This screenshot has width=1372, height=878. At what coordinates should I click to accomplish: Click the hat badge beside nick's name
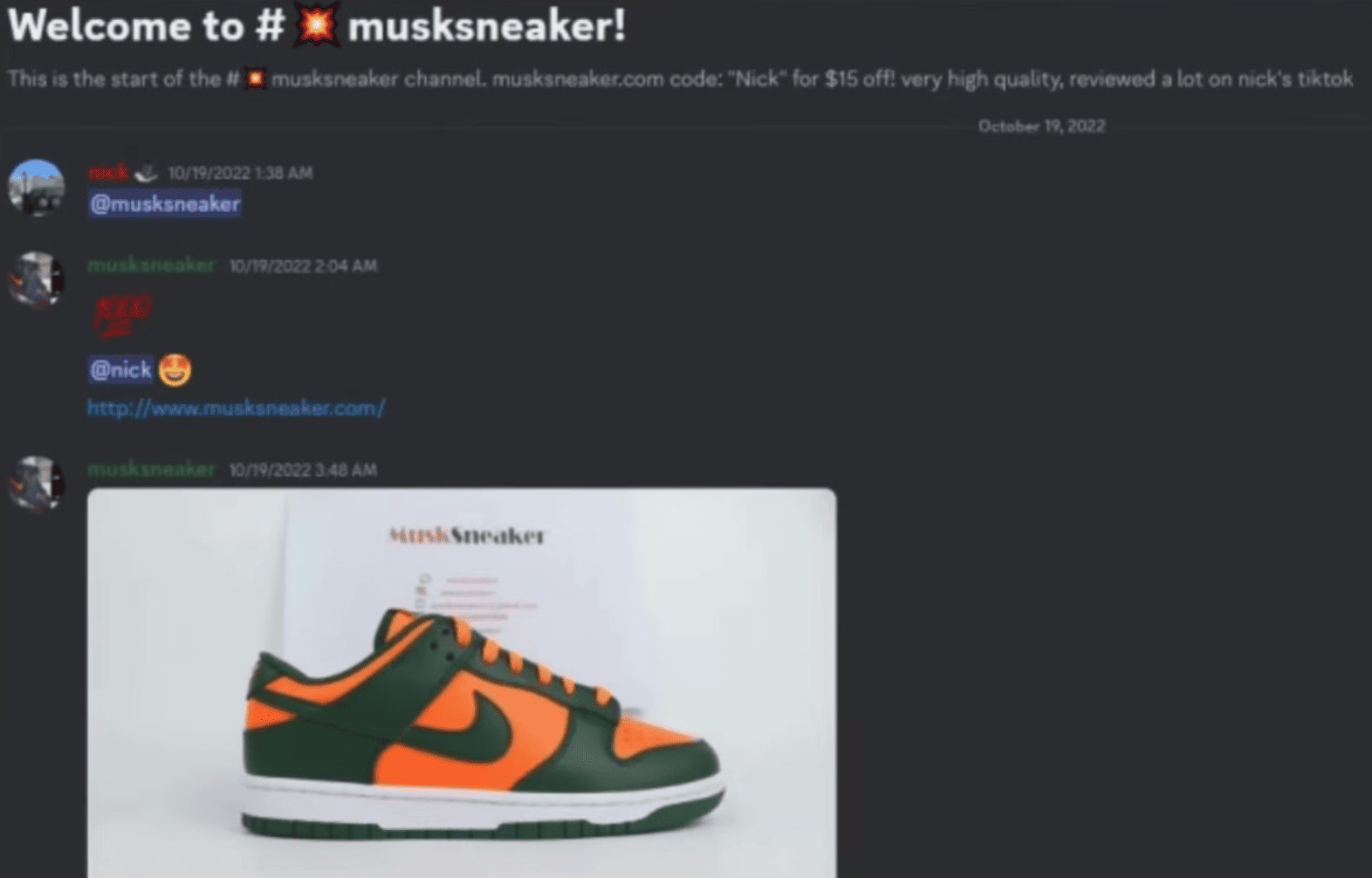tap(146, 173)
